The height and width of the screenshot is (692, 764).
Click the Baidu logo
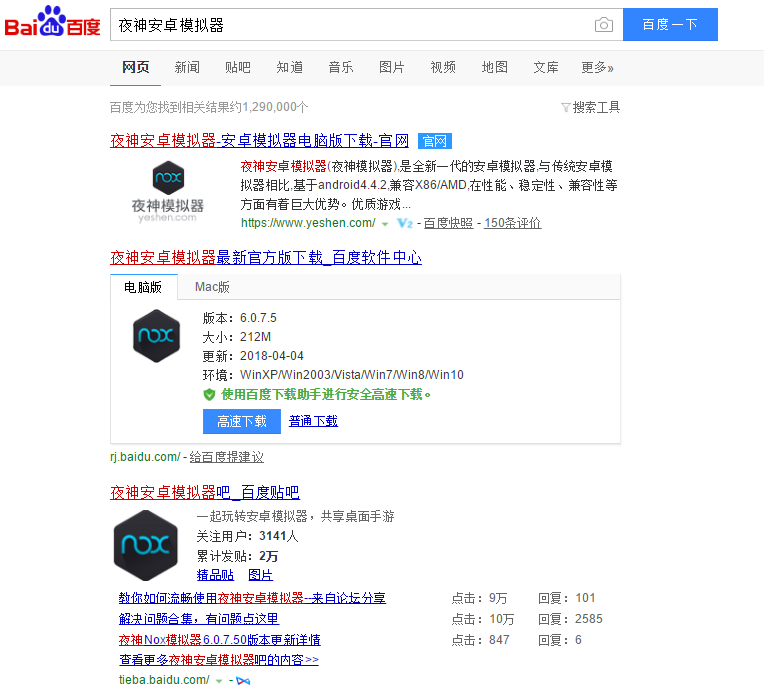(x=52, y=22)
